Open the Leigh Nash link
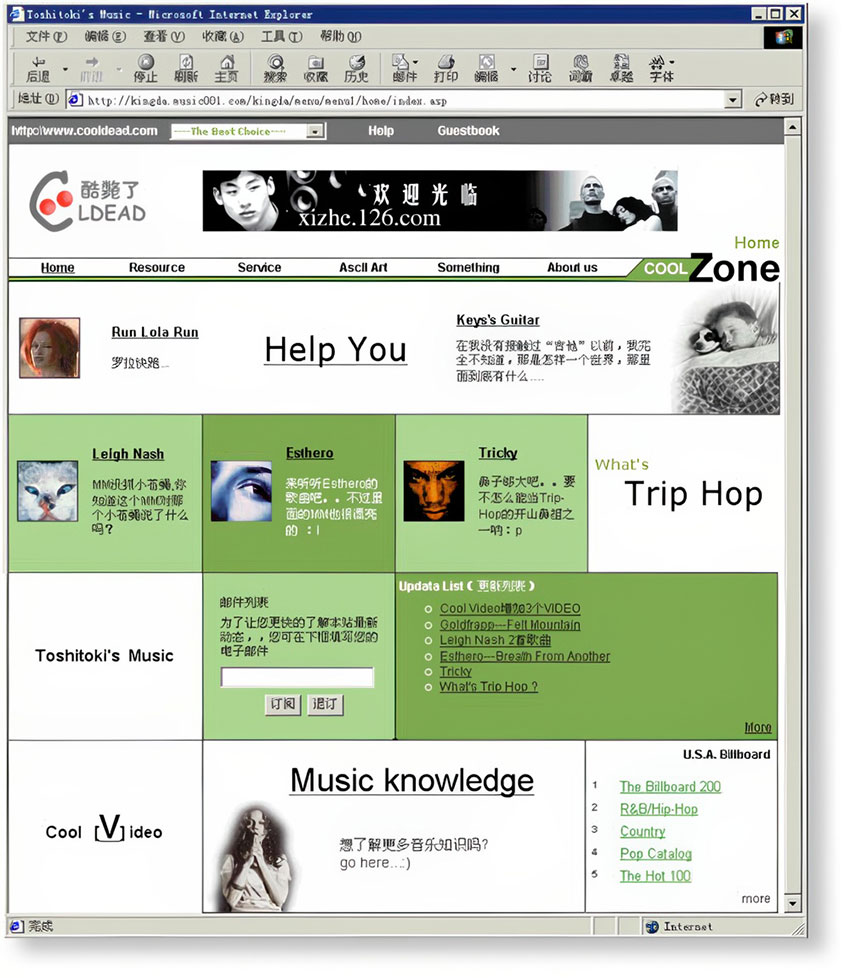Image resolution: width=850 pixels, height=978 pixels. tap(128, 454)
